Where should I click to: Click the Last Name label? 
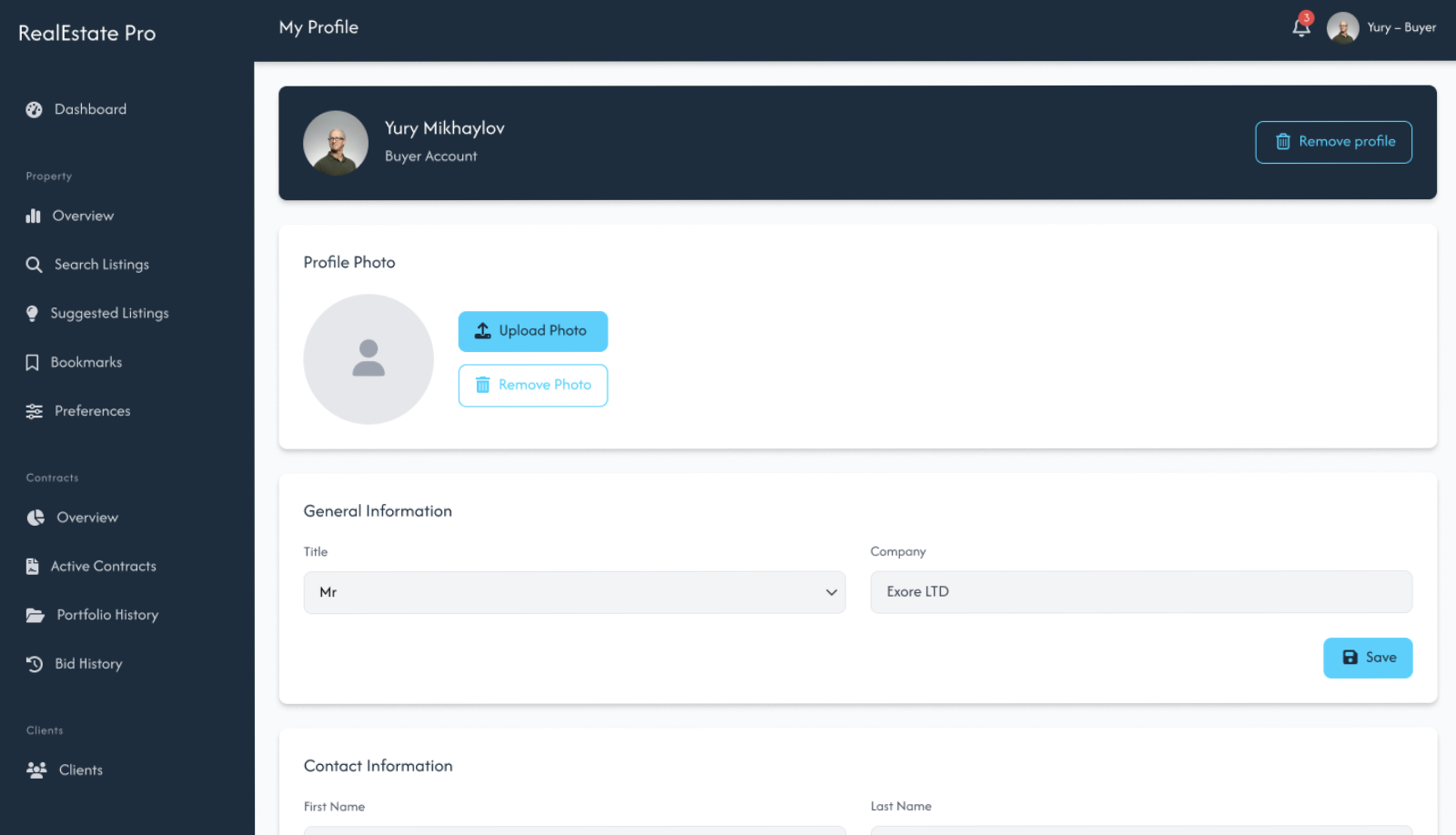[901, 807]
